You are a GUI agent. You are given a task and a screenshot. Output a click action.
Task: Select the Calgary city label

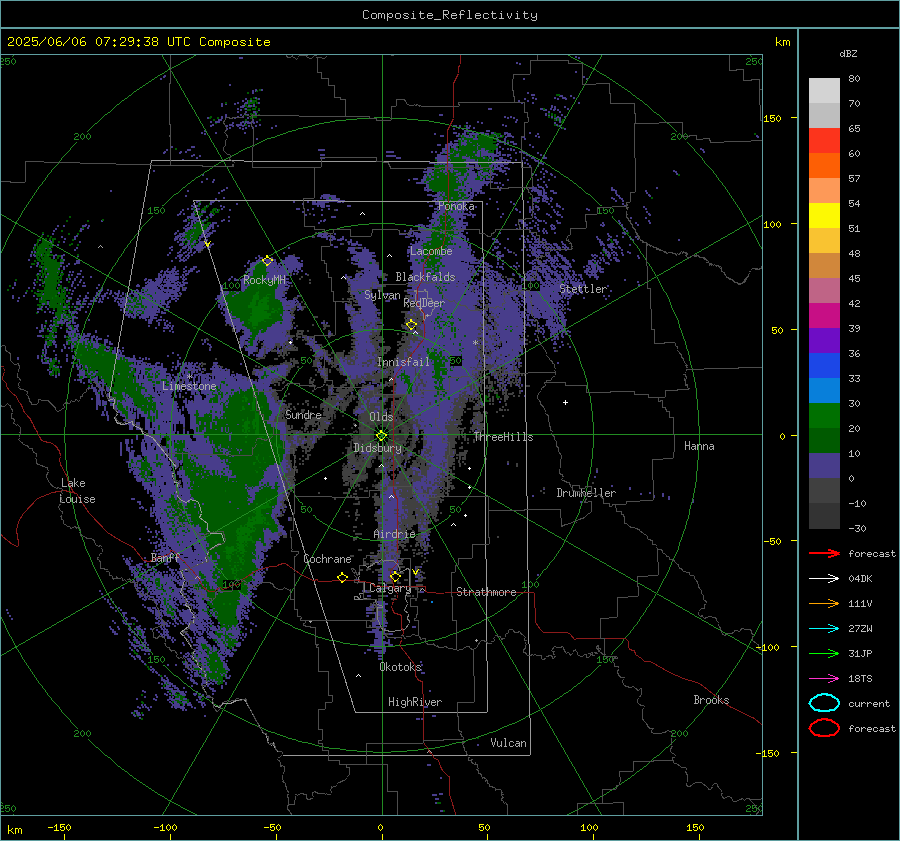(x=390, y=588)
